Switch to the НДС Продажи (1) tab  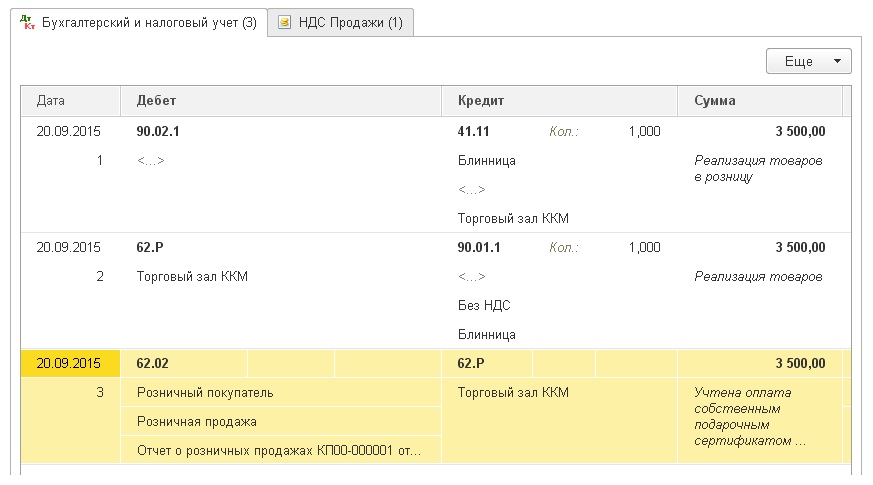341,23
